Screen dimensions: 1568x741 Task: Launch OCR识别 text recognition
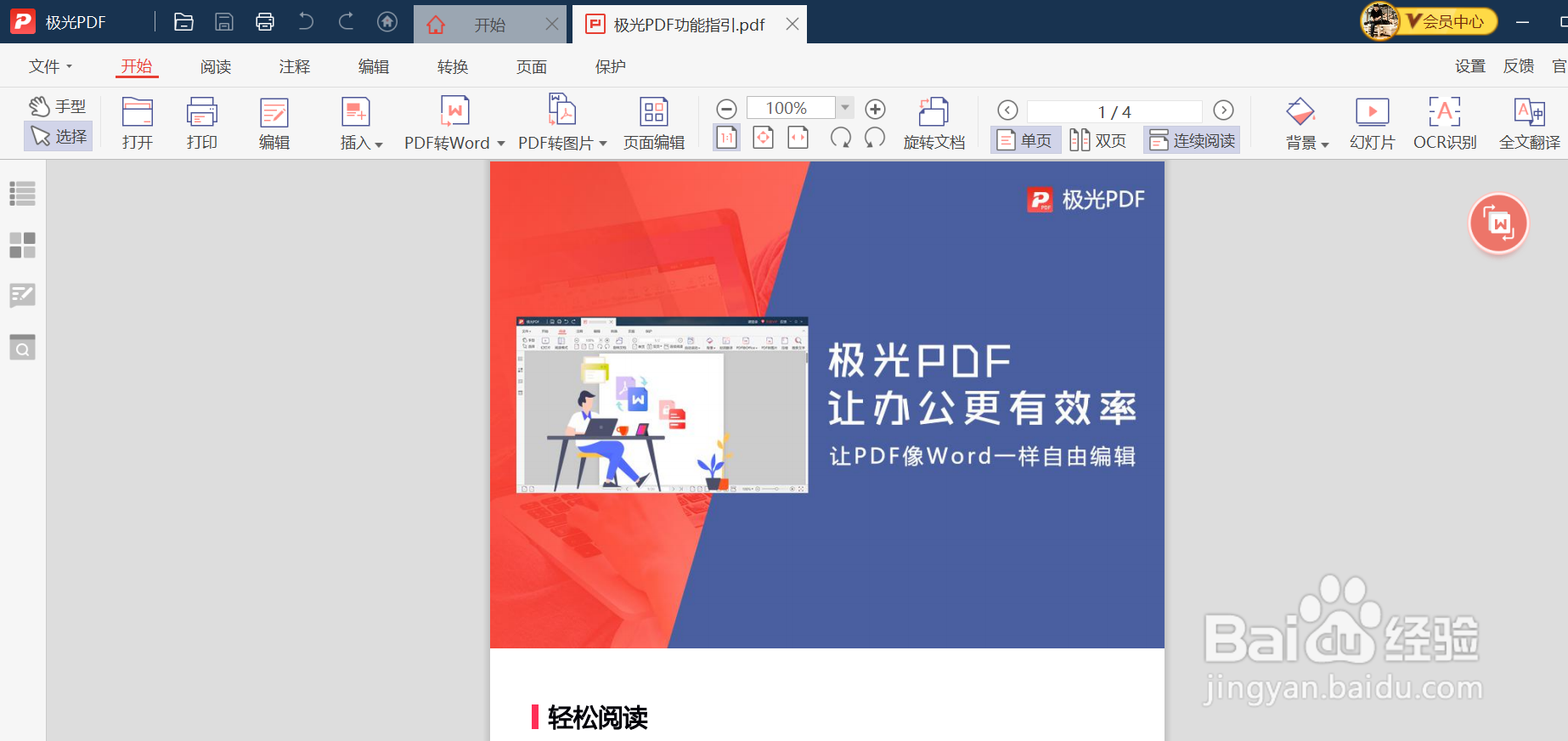click(1445, 124)
